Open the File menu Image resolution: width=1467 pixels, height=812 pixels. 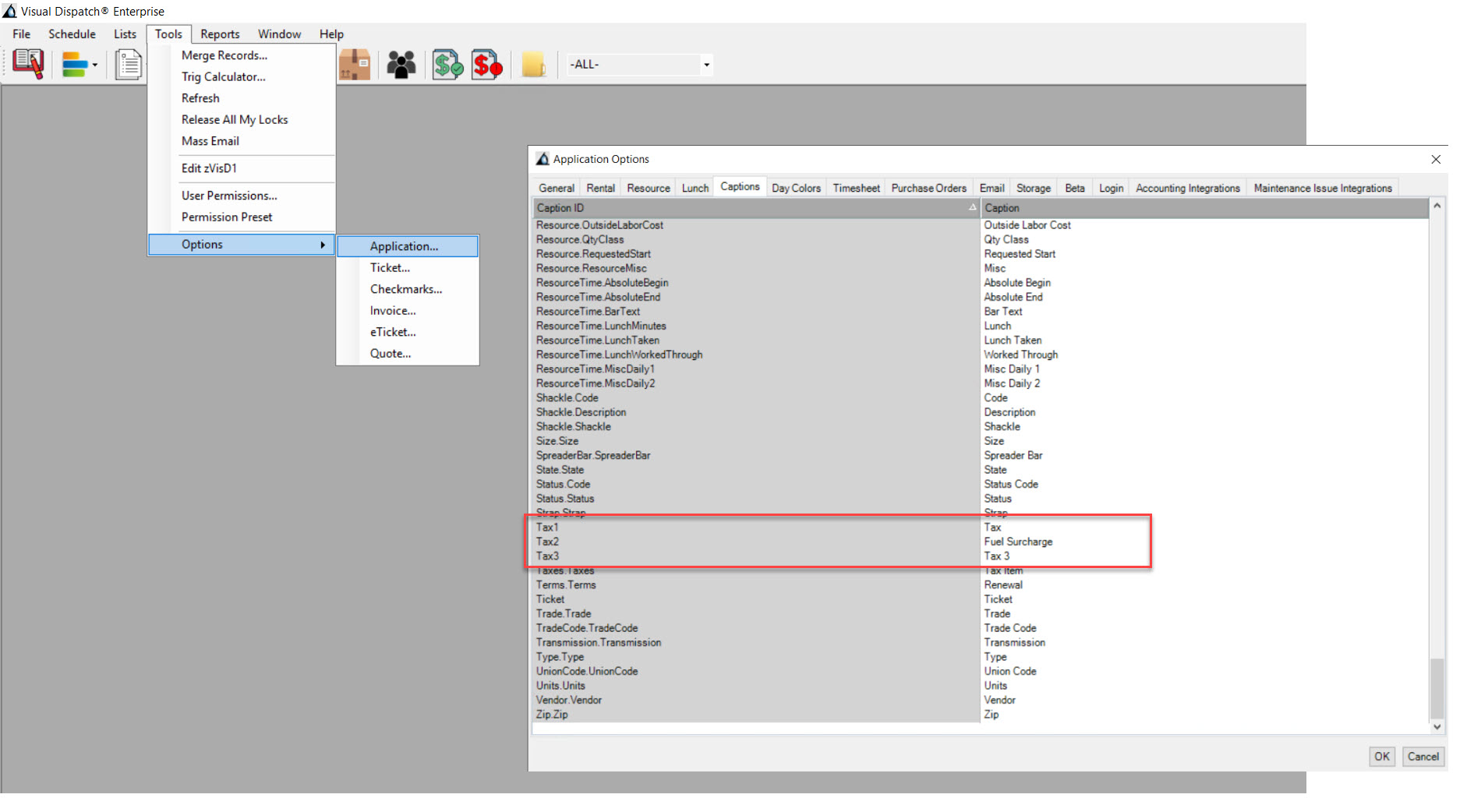(22, 34)
